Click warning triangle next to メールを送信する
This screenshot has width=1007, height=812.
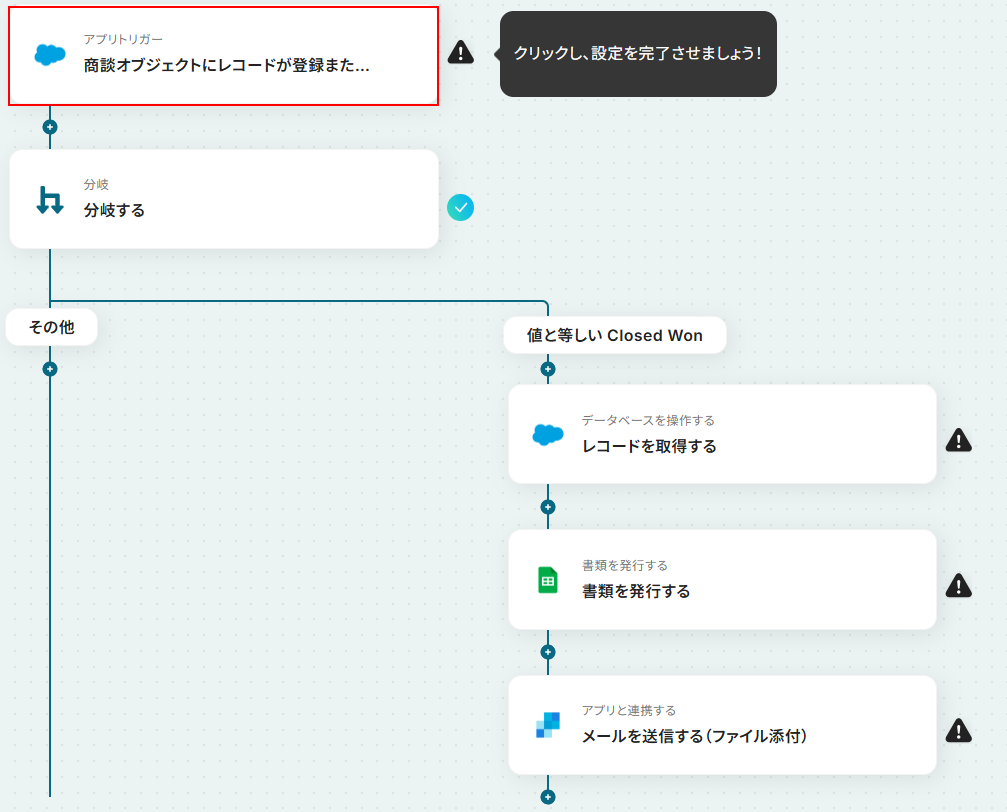point(958,730)
